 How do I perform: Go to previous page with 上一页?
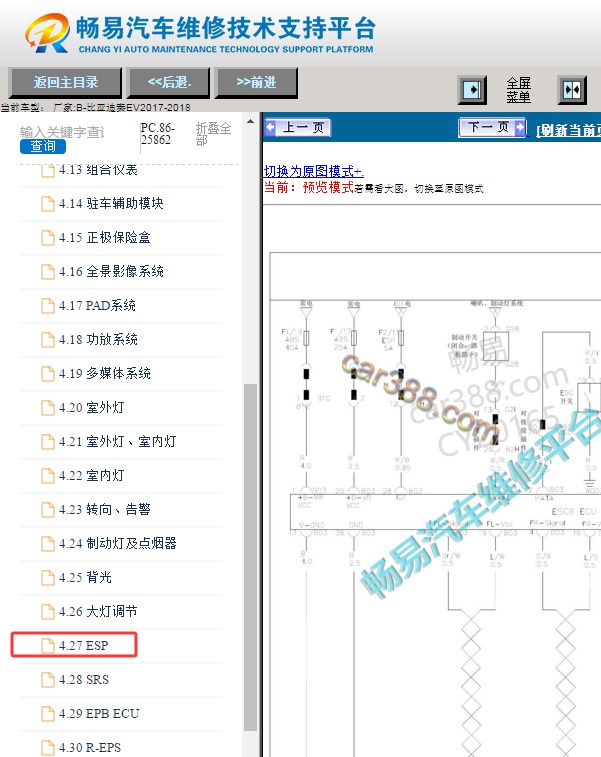[297, 127]
